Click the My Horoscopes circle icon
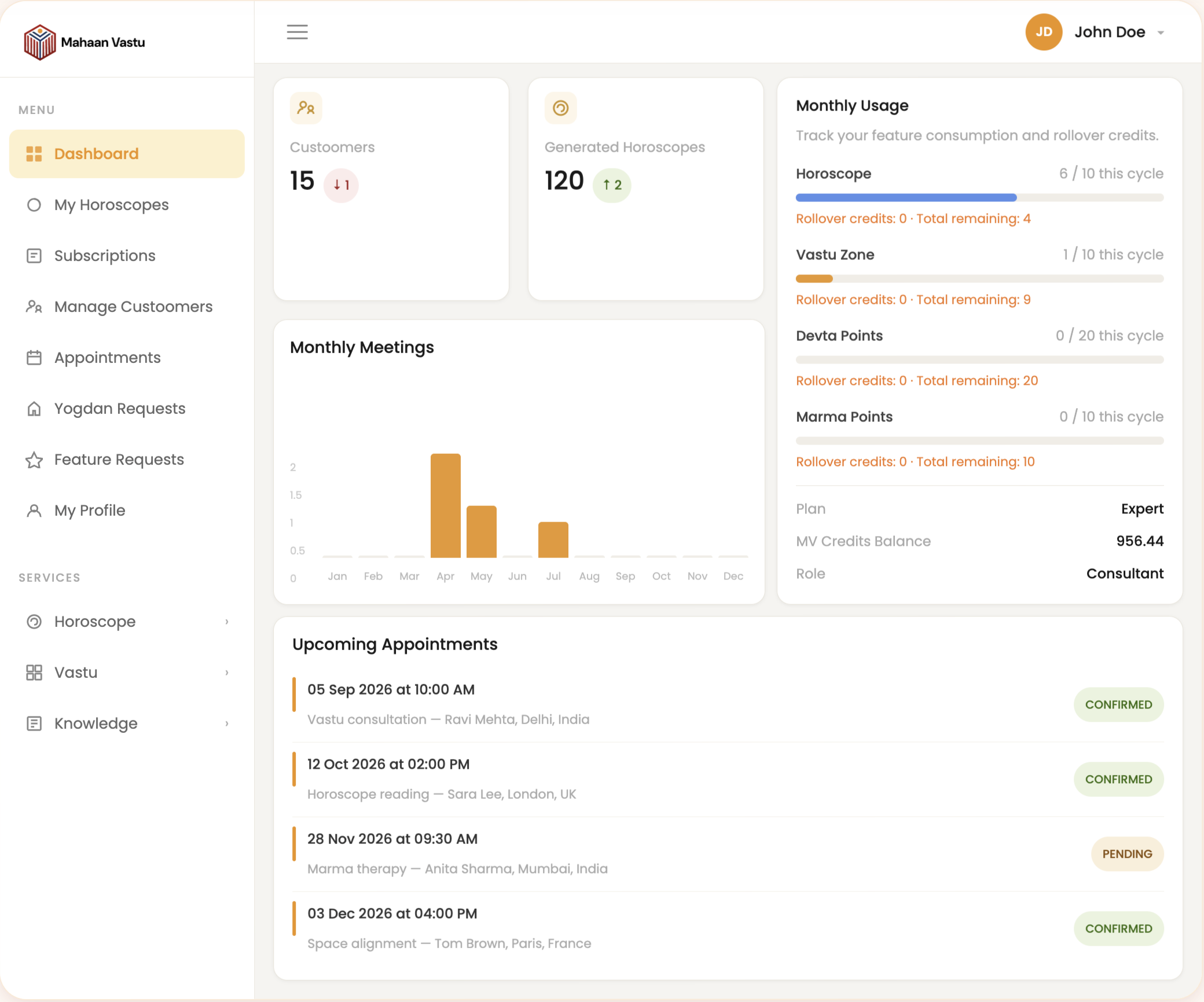 34,205
